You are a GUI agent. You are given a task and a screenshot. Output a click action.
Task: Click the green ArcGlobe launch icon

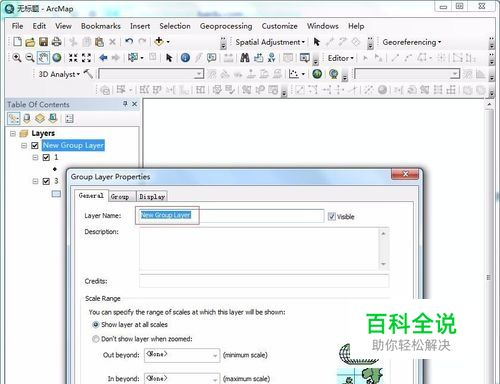317,74
